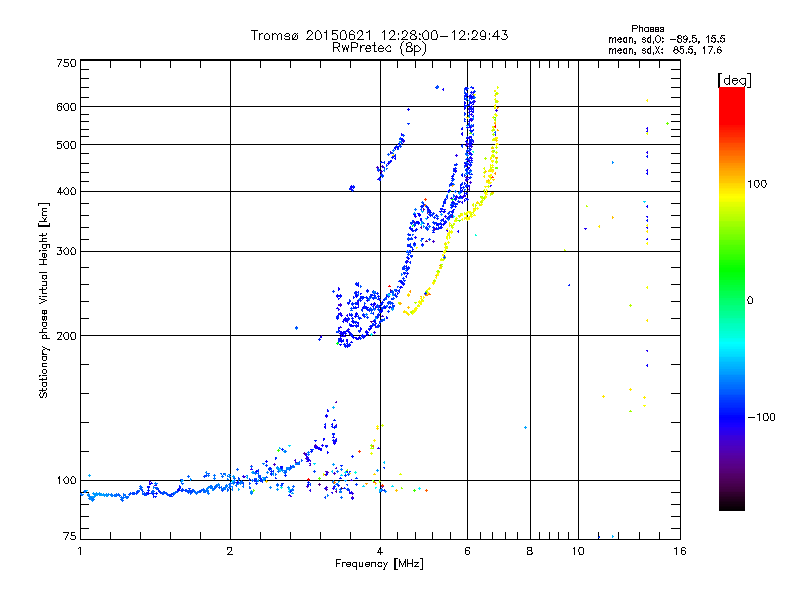Click the 'RwPretec (8p)' subtitle

379,48
